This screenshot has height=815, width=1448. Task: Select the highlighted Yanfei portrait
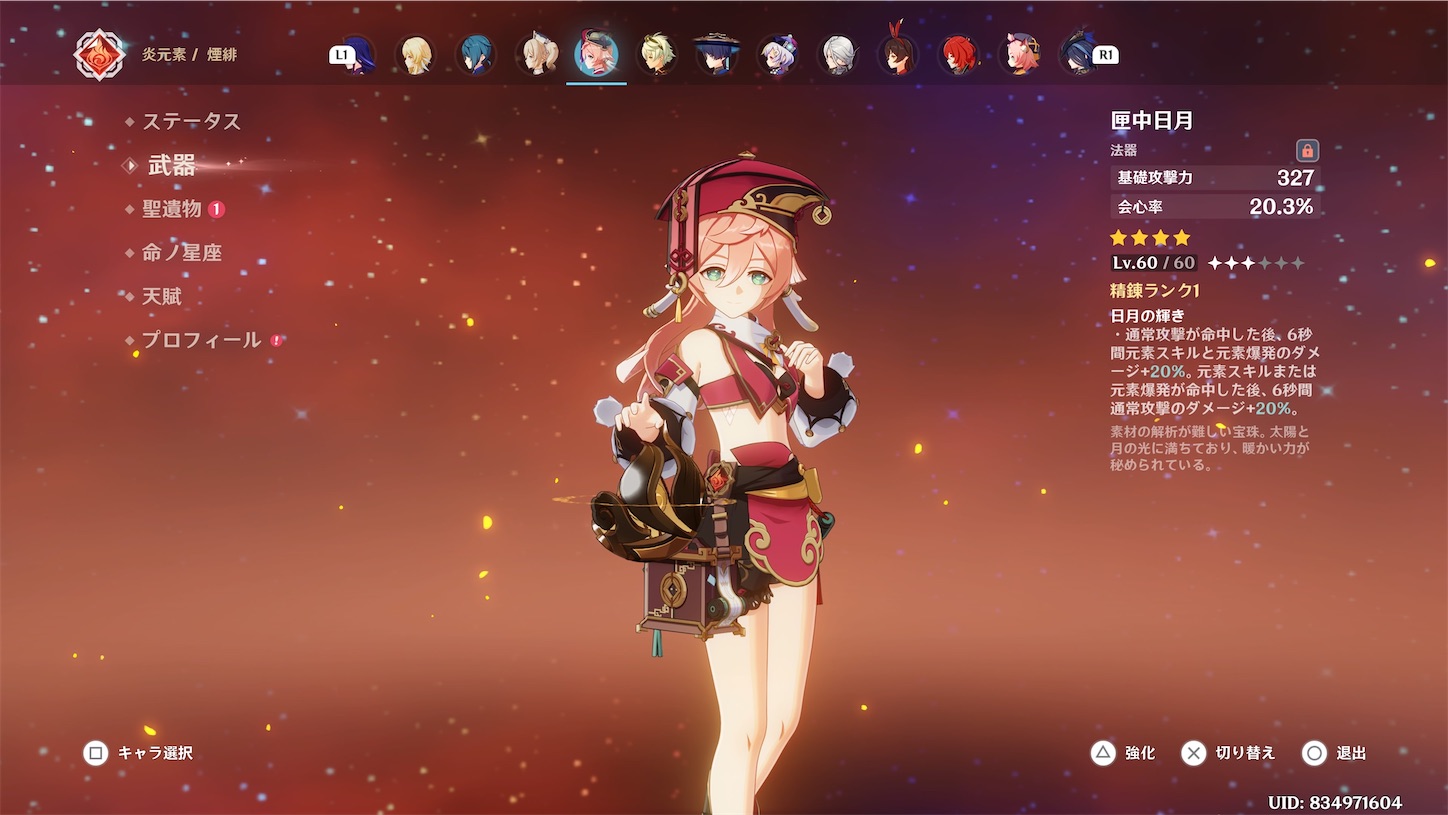click(x=596, y=55)
